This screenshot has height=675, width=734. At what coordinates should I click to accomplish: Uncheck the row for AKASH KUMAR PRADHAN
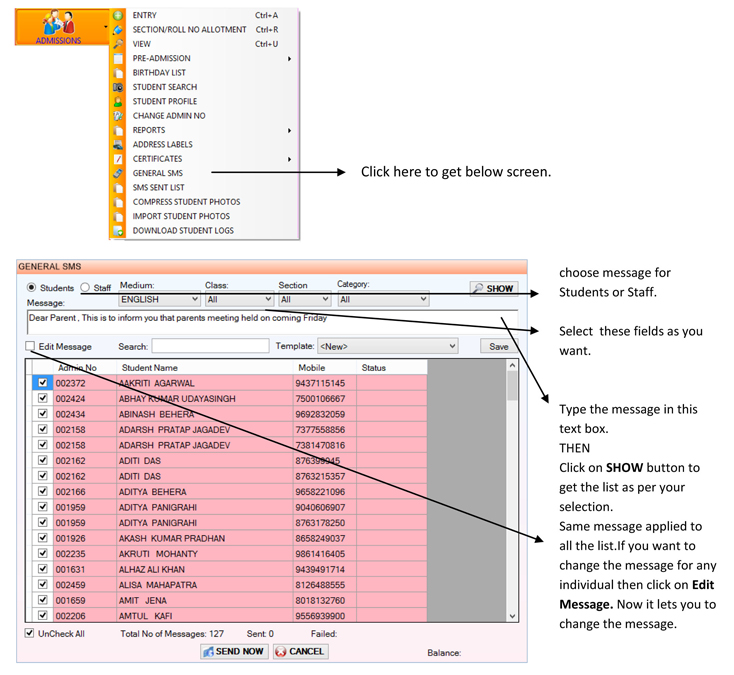click(x=43, y=537)
